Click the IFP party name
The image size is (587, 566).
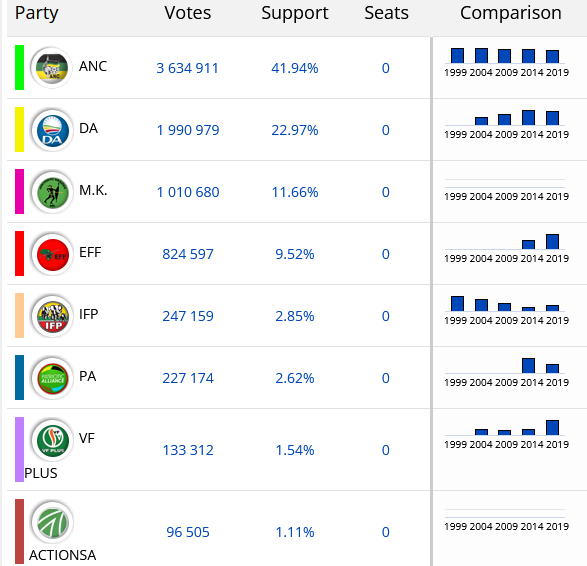click(88, 314)
